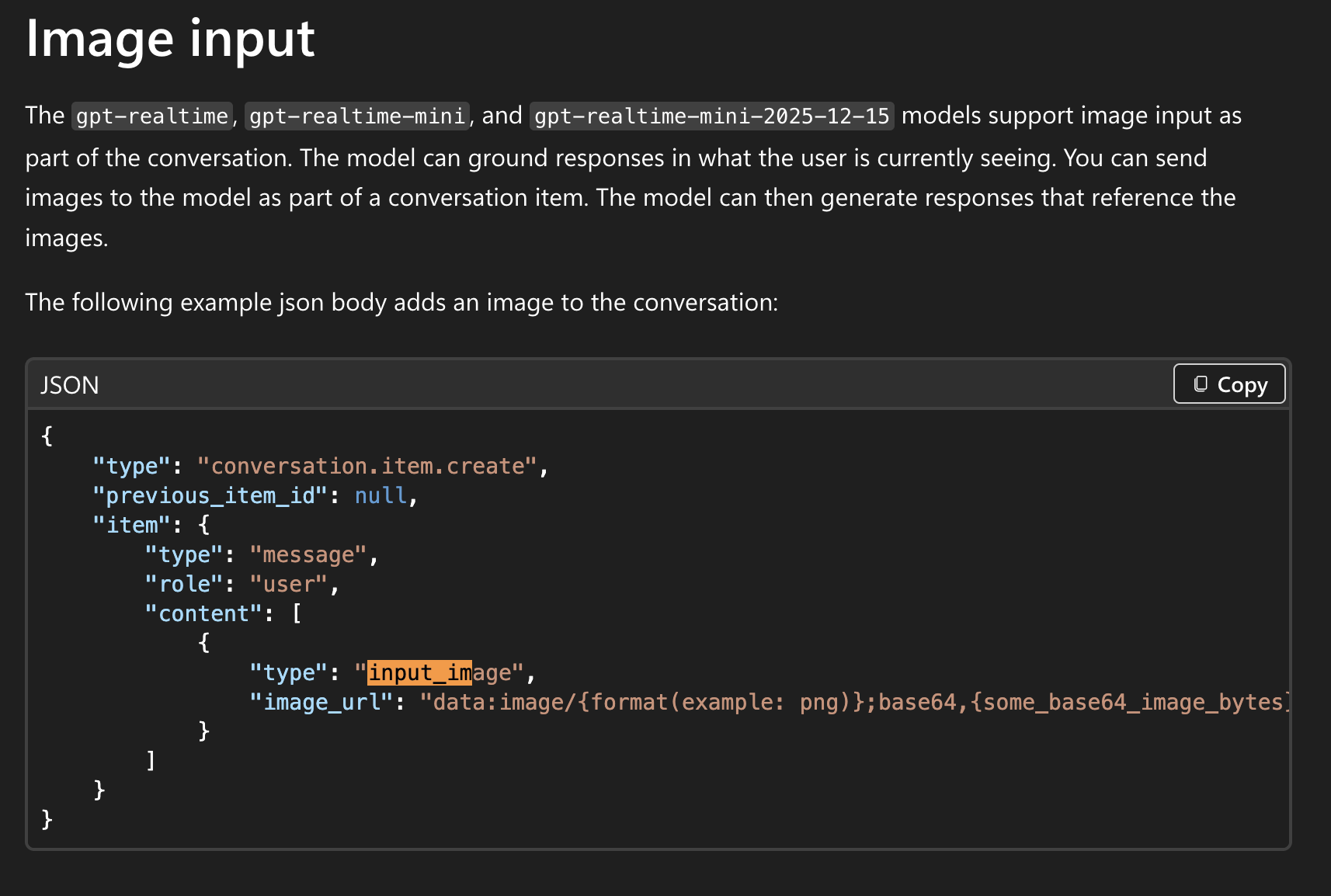
Task: Click the "user" string value
Action: click(x=289, y=584)
